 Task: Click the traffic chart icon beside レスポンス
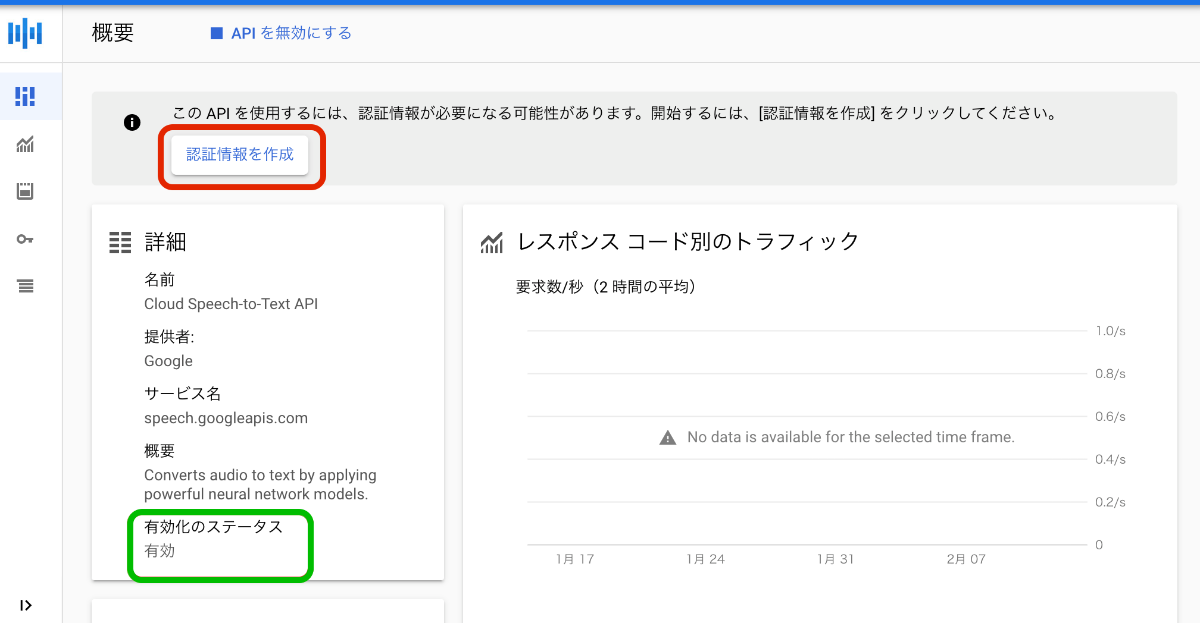point(492,242)
